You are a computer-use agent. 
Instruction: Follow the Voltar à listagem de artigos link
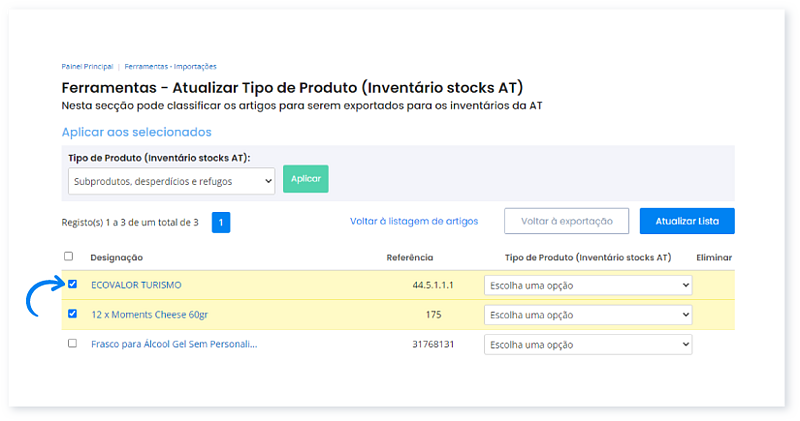(x=414, y=221)
